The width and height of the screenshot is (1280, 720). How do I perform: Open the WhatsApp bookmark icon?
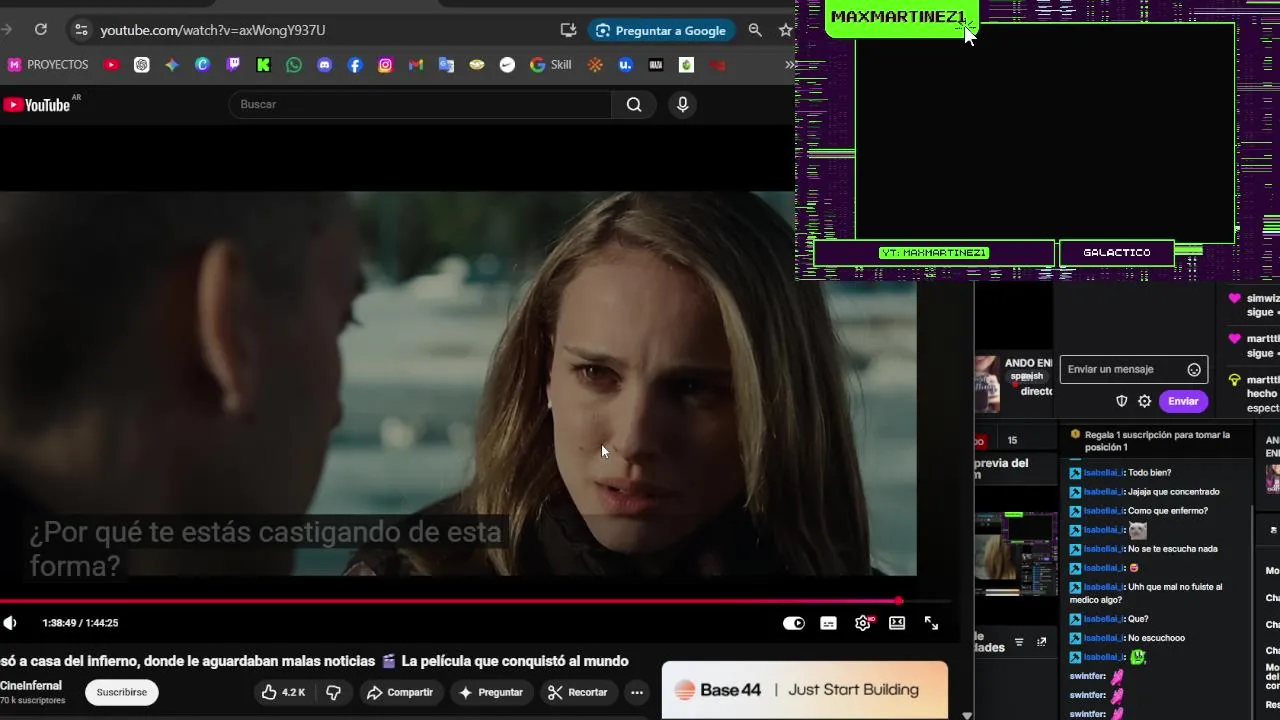293,65
